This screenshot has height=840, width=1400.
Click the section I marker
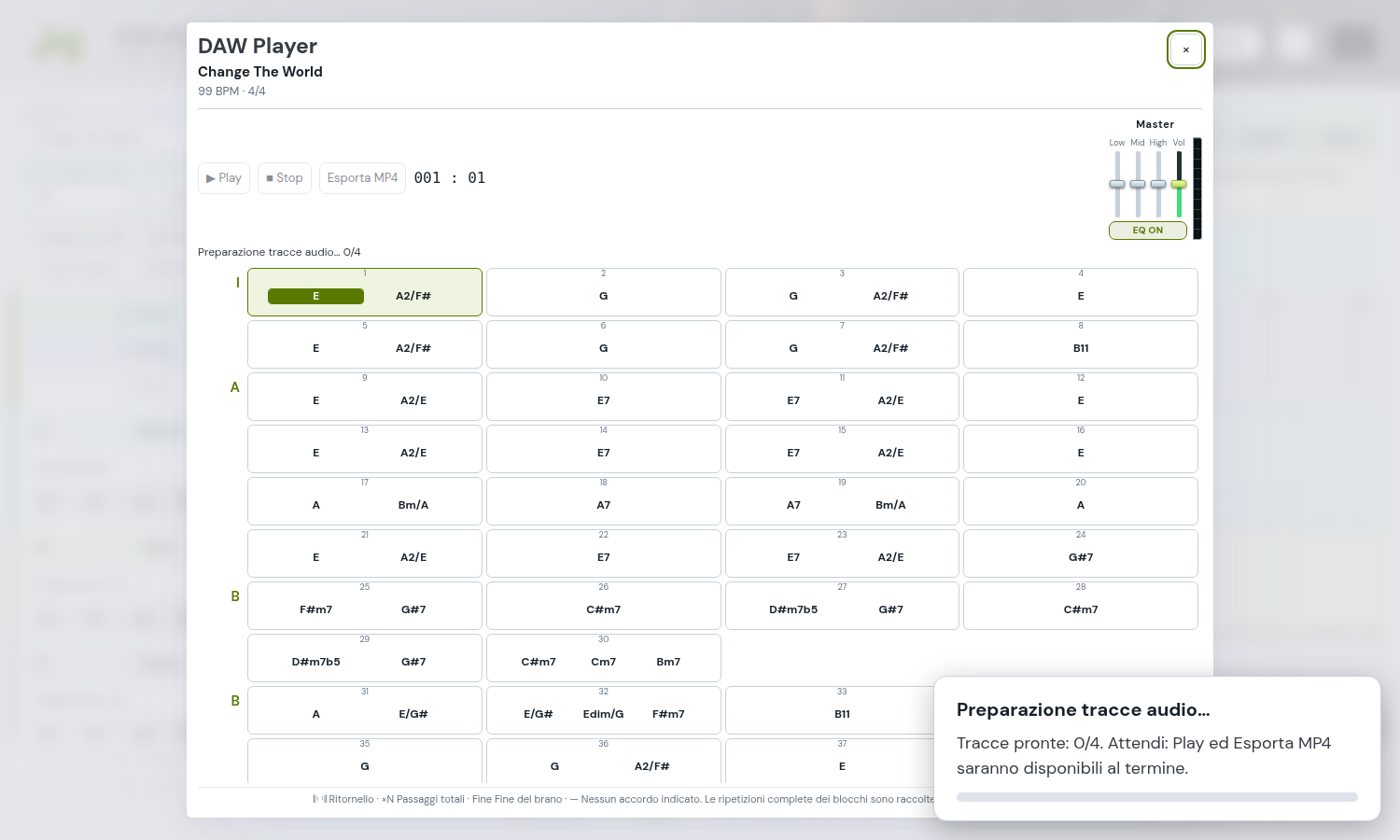[237, 283]
